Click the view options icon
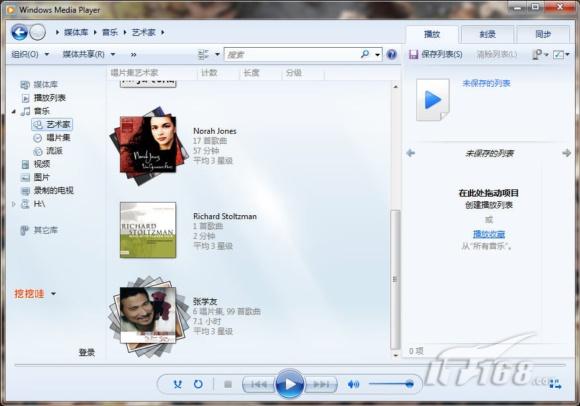Viewport: 580px width, 406px height. [203, 55]
